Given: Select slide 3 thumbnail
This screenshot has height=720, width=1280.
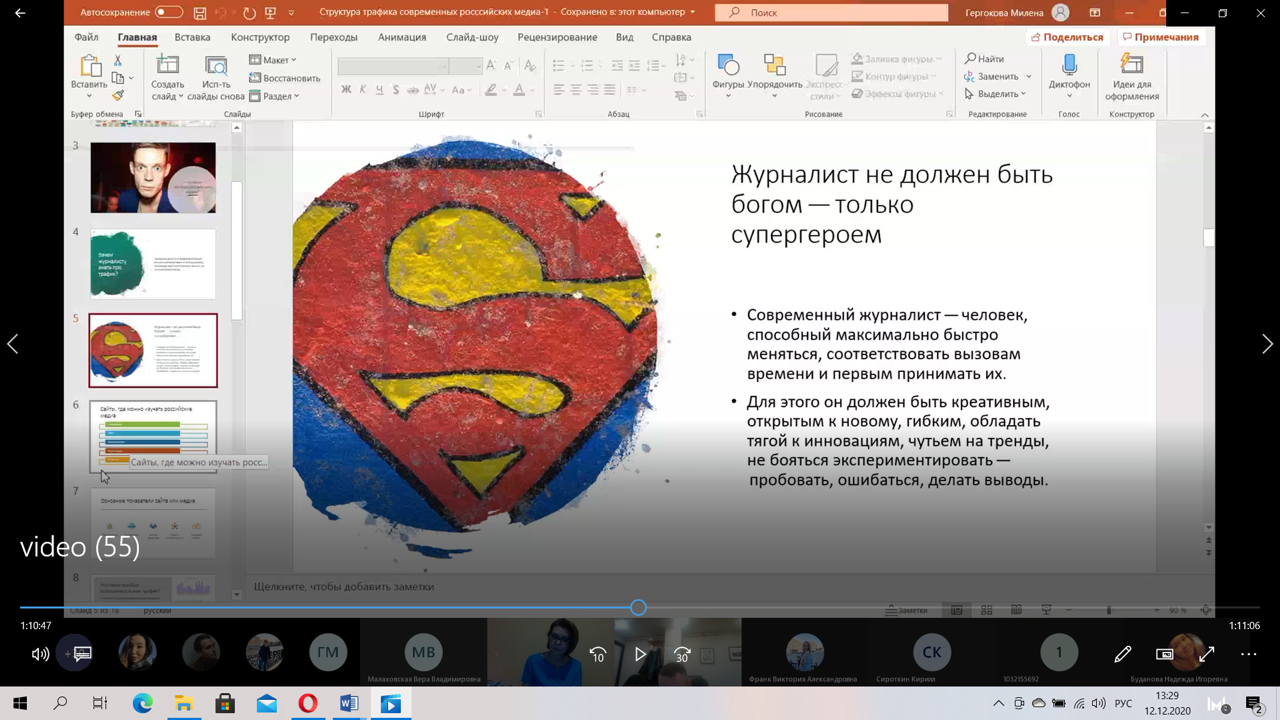Looking at the screenshot, I should (153, 177).
